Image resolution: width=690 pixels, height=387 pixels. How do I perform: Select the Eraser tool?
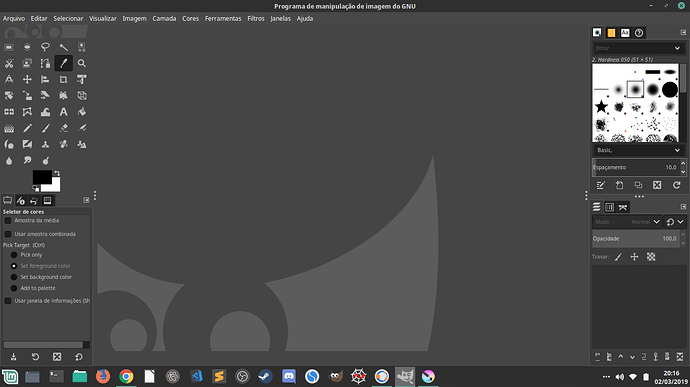(x=64, y=128)
